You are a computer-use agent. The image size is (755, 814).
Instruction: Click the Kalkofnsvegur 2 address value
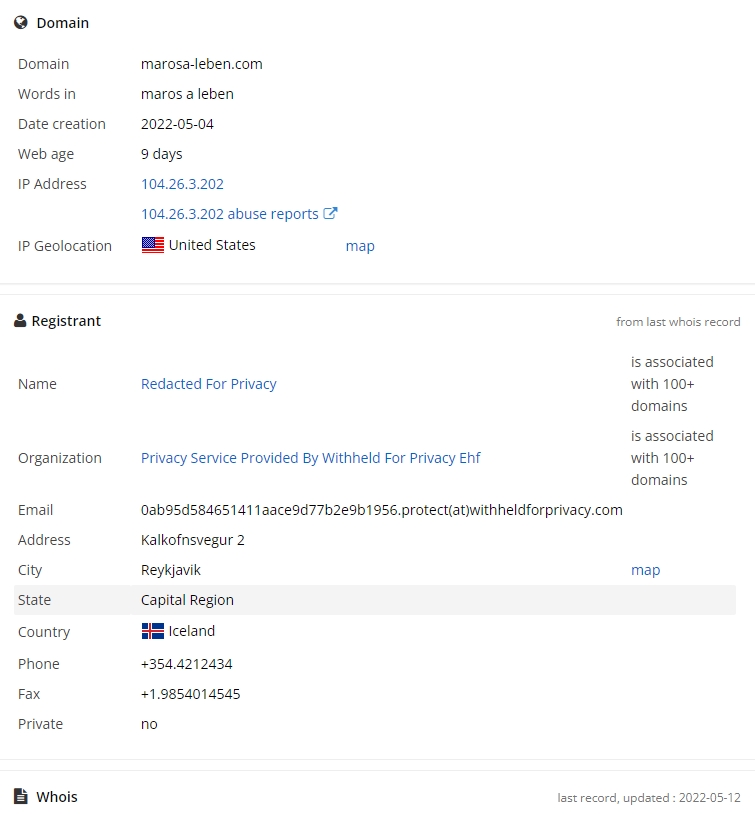tap(193, 540)
